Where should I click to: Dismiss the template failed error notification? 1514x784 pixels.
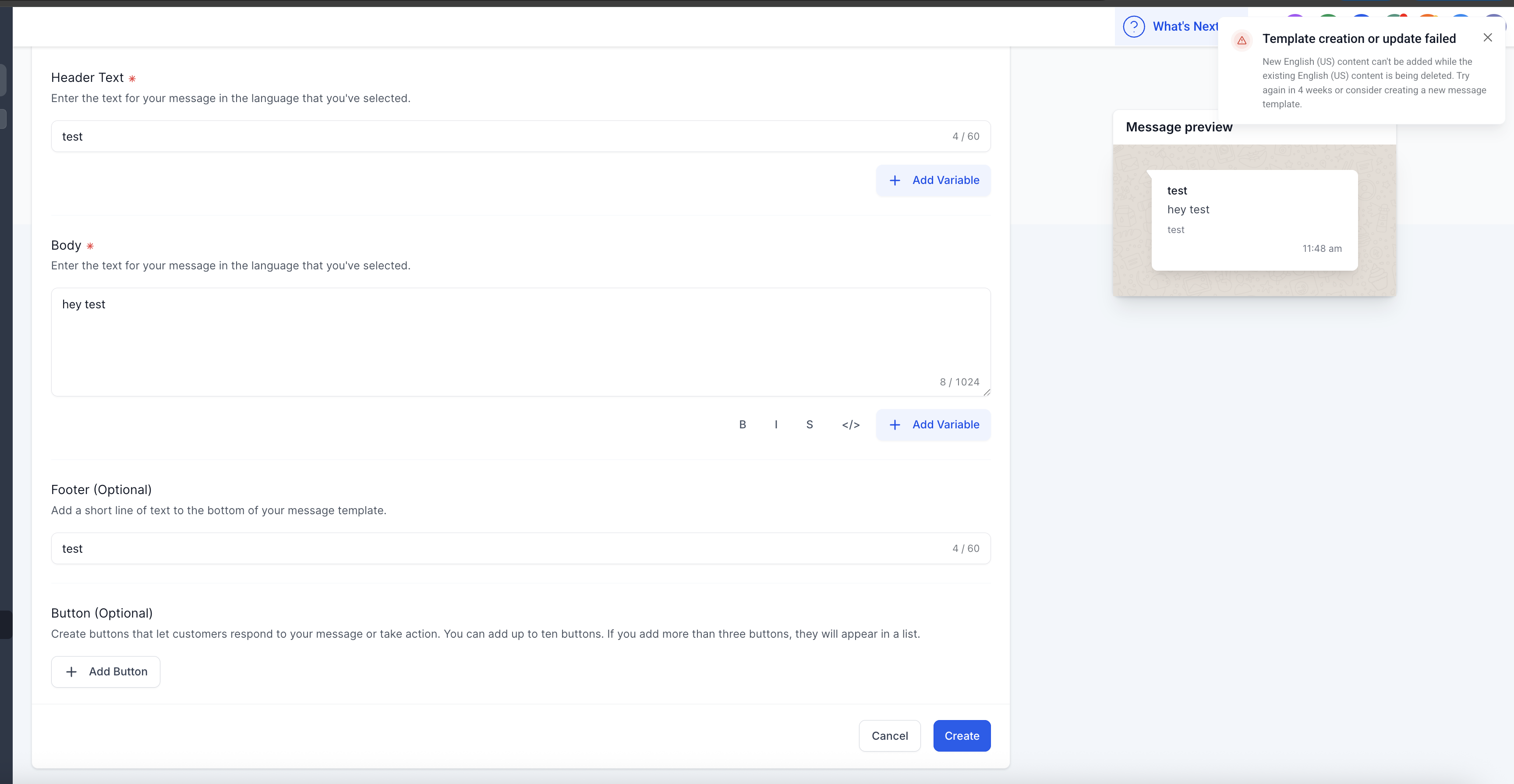pyautogui.click(x=1487, y=38)
